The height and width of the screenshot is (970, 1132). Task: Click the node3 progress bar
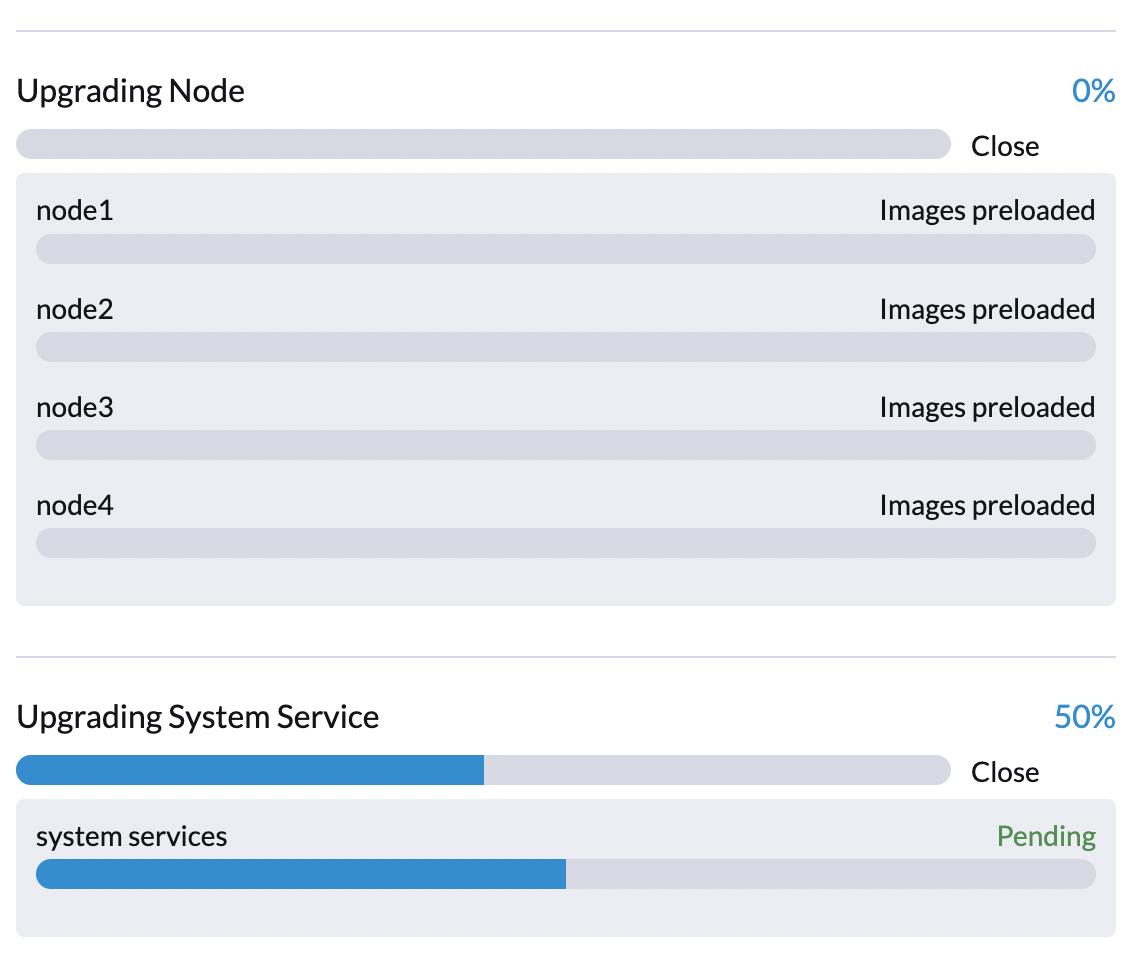tap(566, 445)
